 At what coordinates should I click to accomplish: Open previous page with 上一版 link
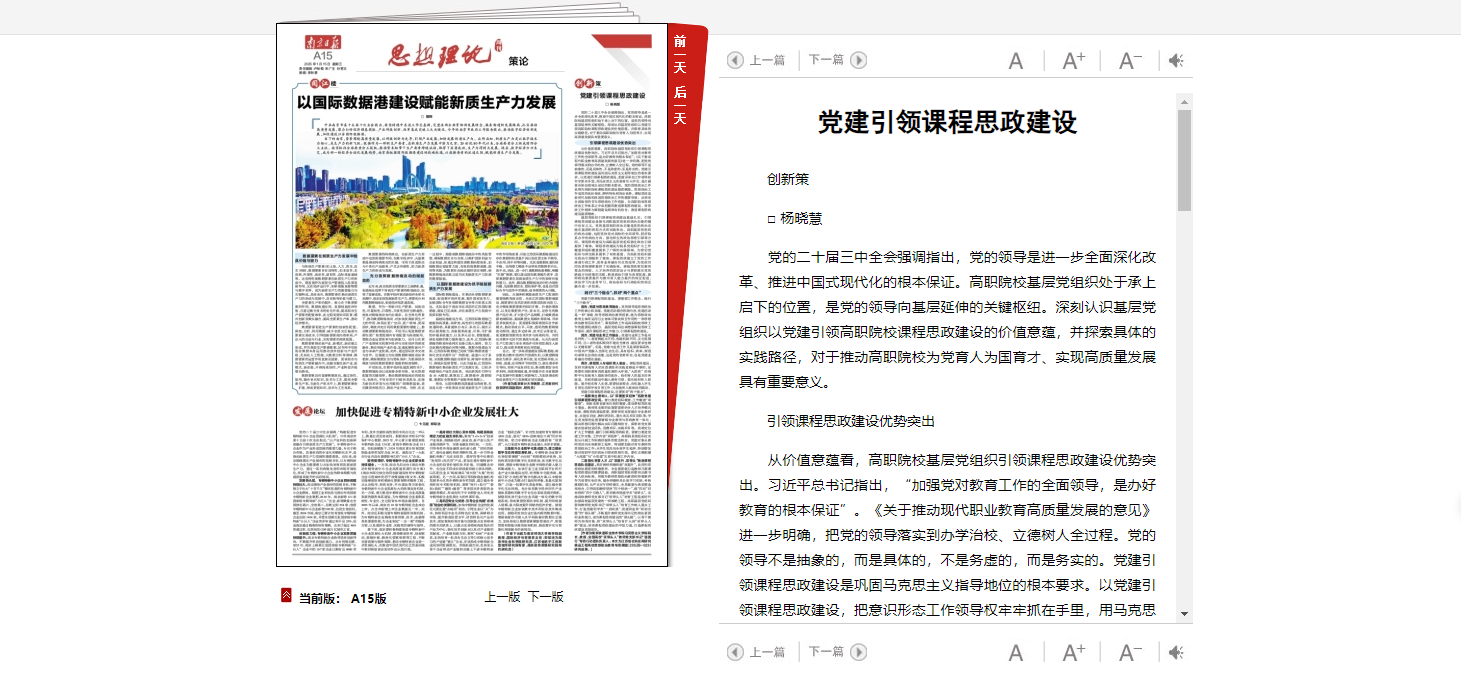point(502,597)
